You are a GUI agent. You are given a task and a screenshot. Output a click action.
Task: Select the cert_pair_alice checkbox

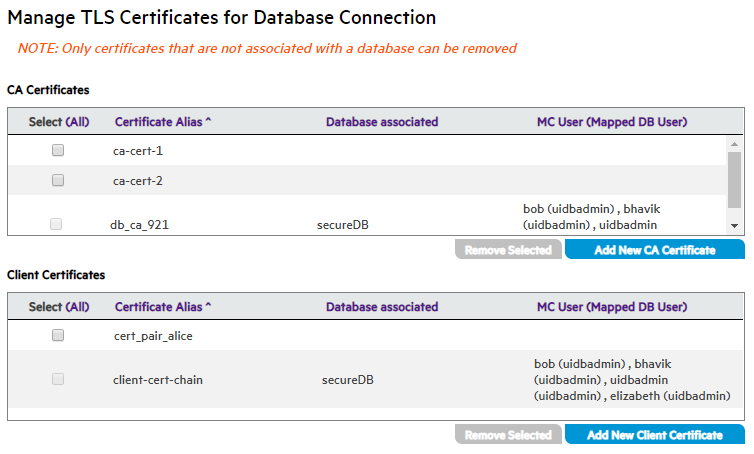[58, 336]
